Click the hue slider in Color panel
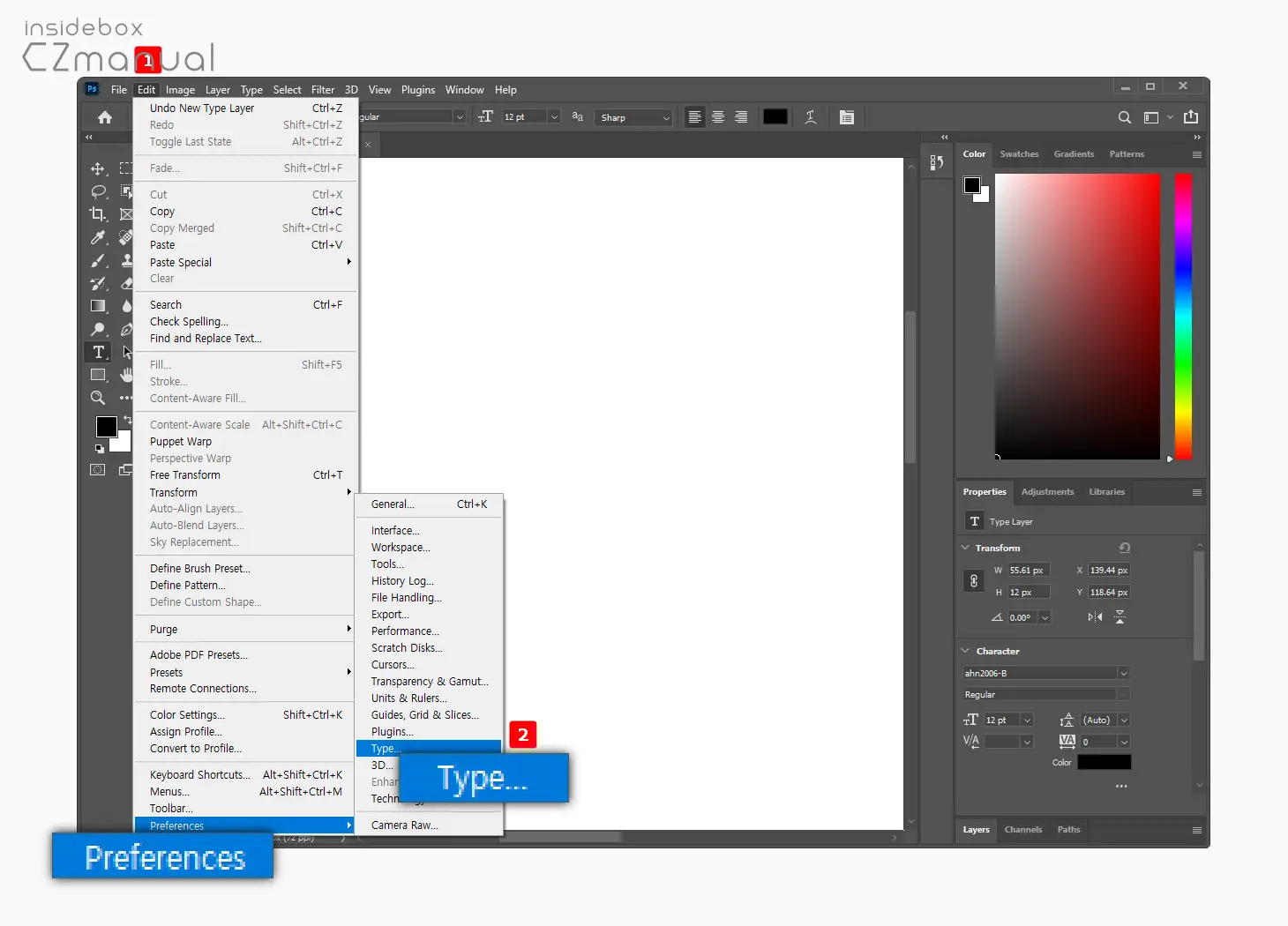1288x926 pixels. [1183, 316]
